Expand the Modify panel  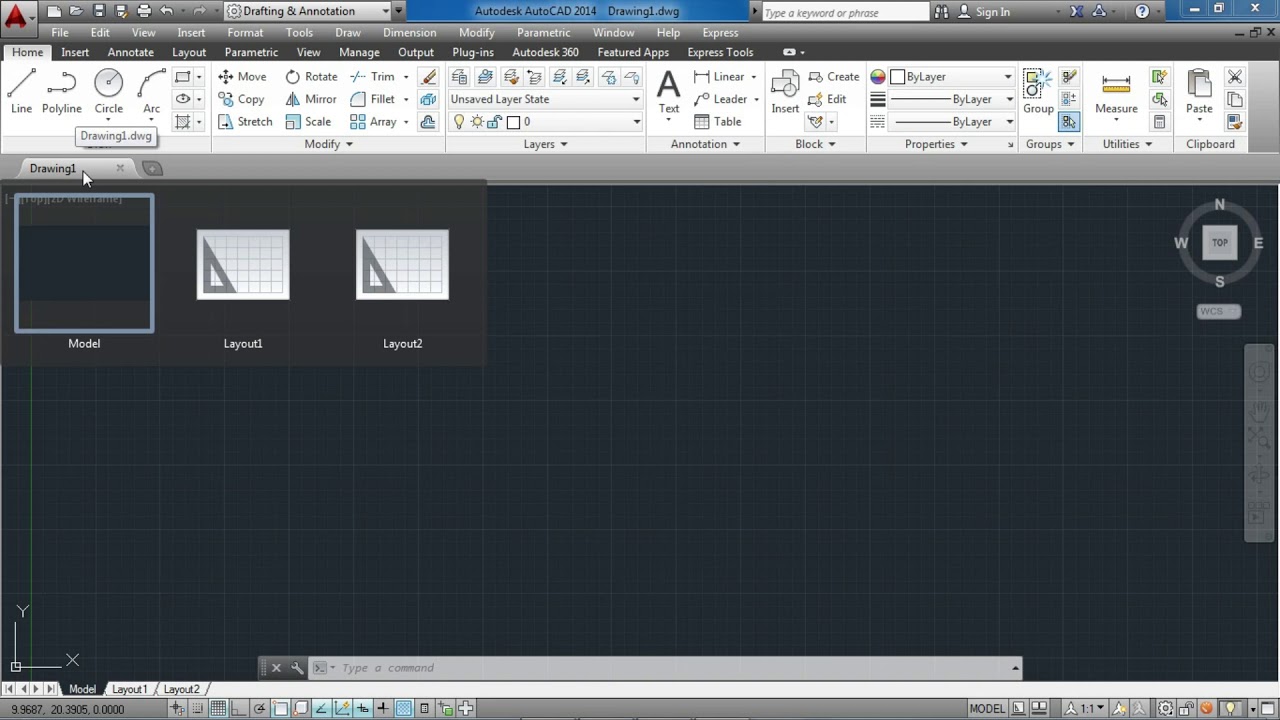pyautogui.click(x=328, y=144)
